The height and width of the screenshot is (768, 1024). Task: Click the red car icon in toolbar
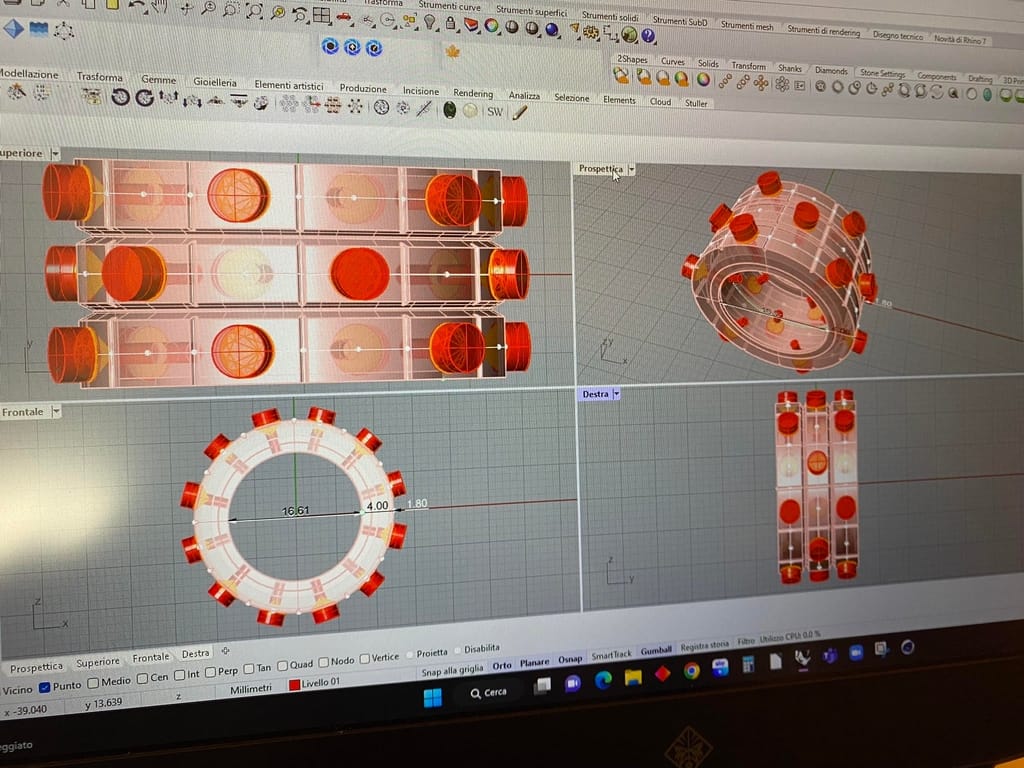[344, 17]
